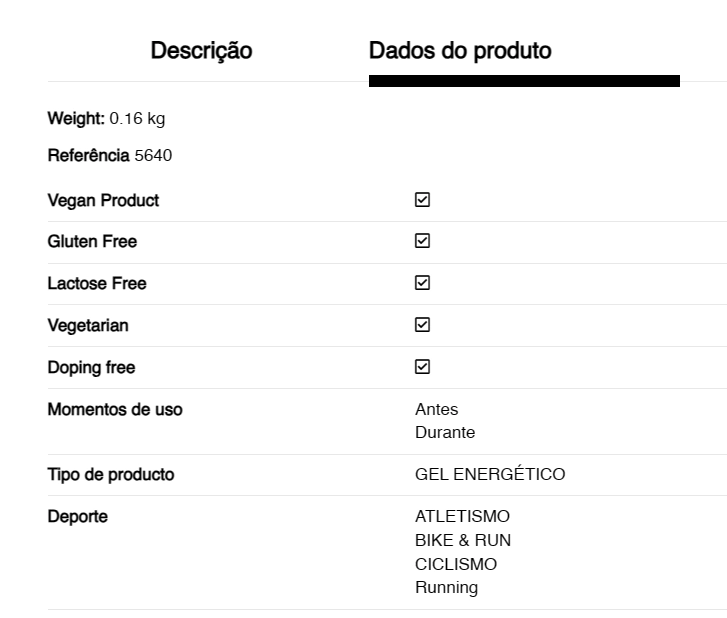Screen dimensions: 727x618
Task: Select the Dados do produto tab
Action: click(460, 50)
